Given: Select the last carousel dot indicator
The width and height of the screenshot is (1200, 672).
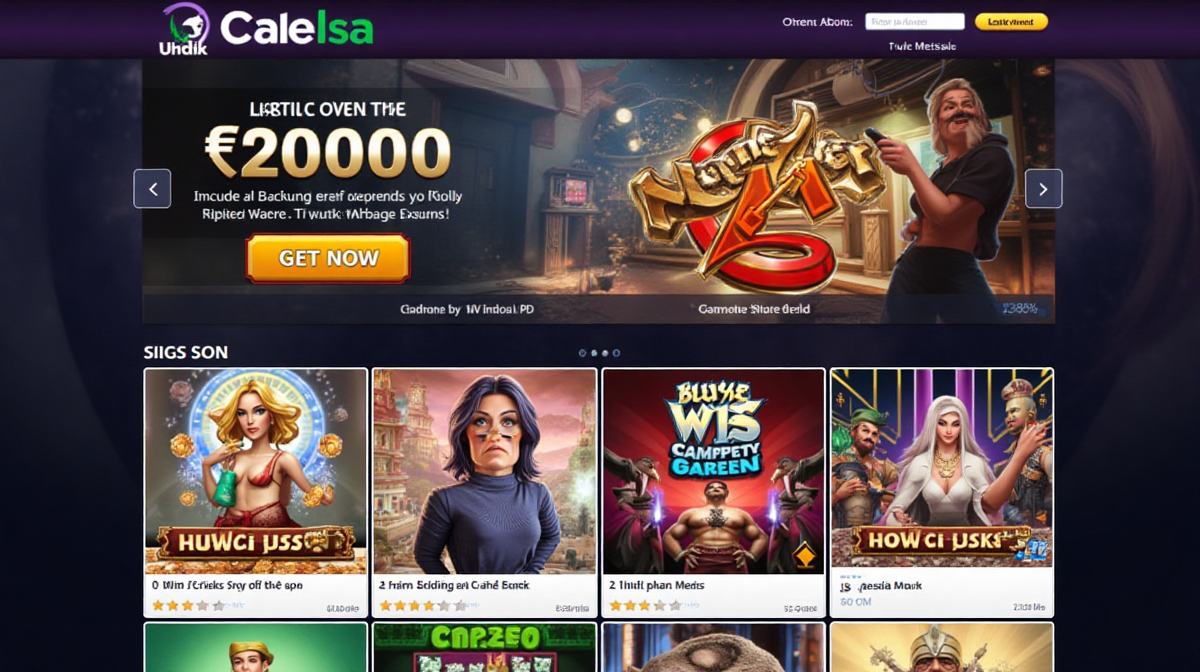Looking at the screenshot, I should tap(617, 353).
